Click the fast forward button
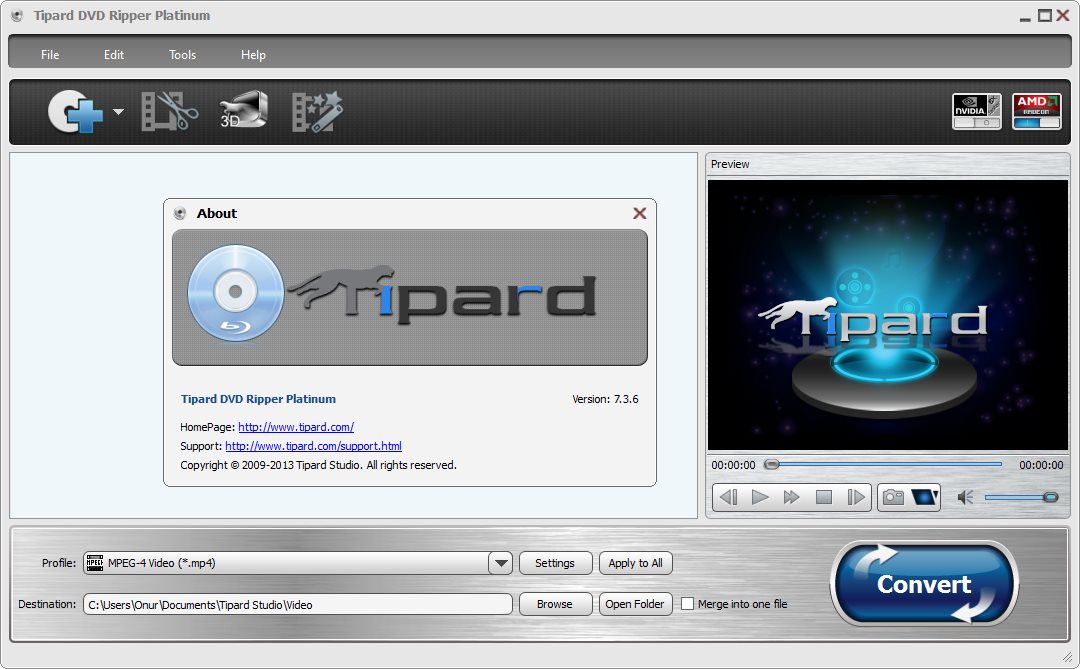The height and width of the screenshot is (669, 1080). click(791, 497)
